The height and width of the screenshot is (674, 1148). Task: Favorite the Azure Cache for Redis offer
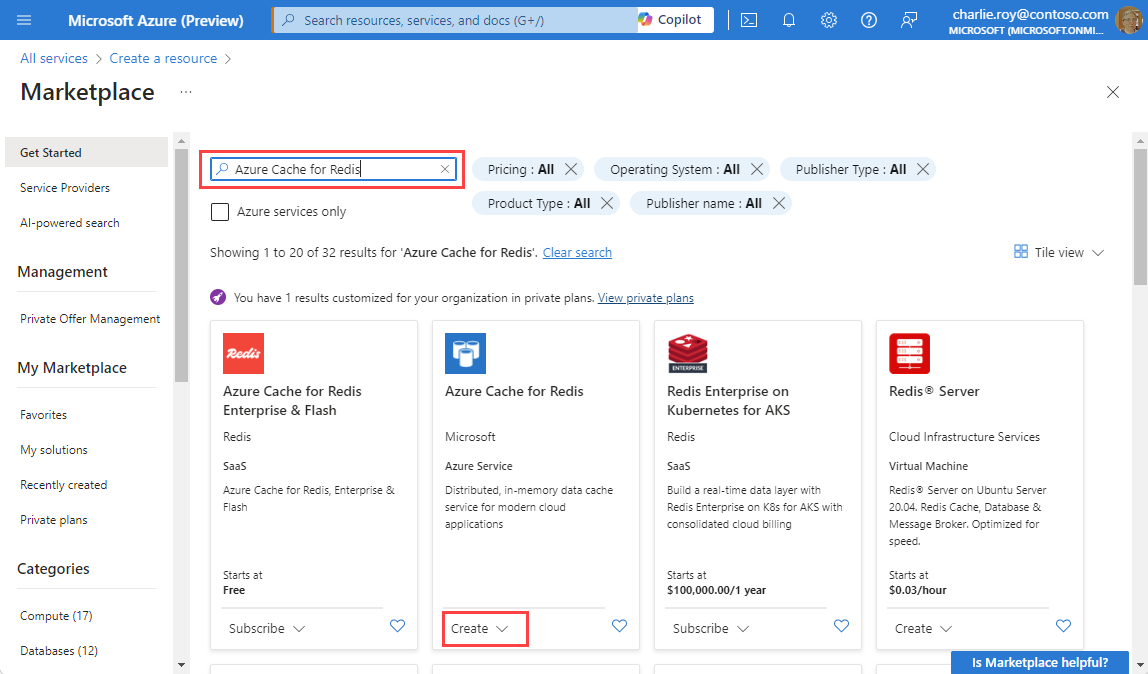click(x=619, y=625)
